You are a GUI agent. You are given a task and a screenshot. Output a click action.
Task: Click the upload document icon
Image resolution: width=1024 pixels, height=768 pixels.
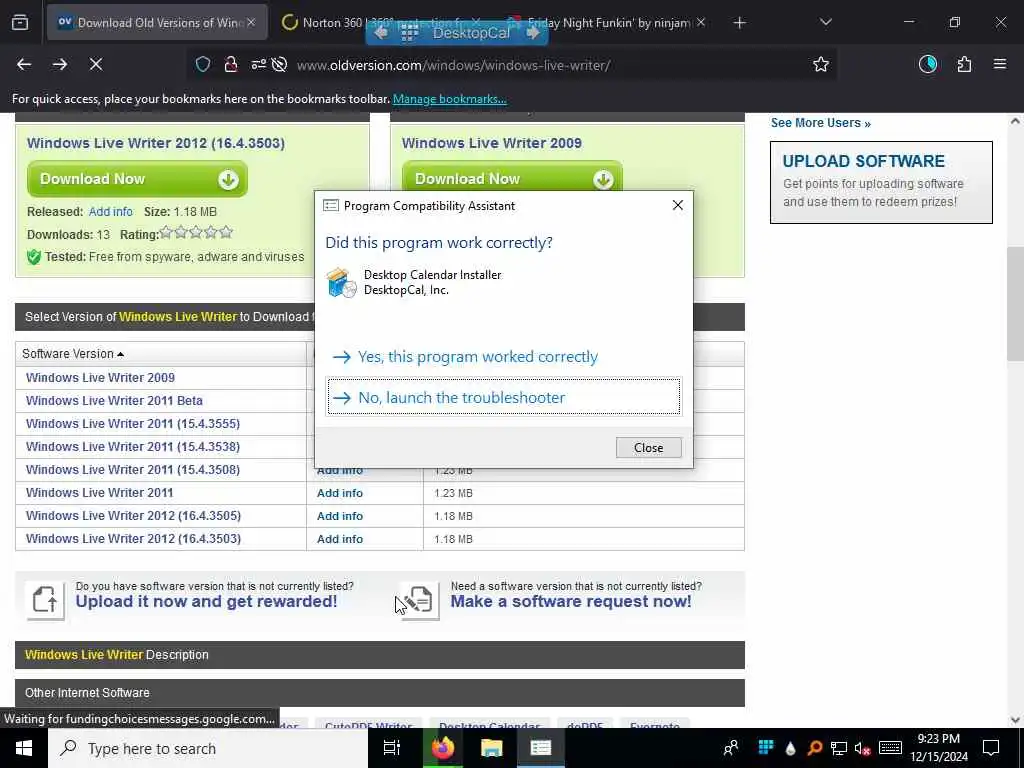click(x=46, y=600)
